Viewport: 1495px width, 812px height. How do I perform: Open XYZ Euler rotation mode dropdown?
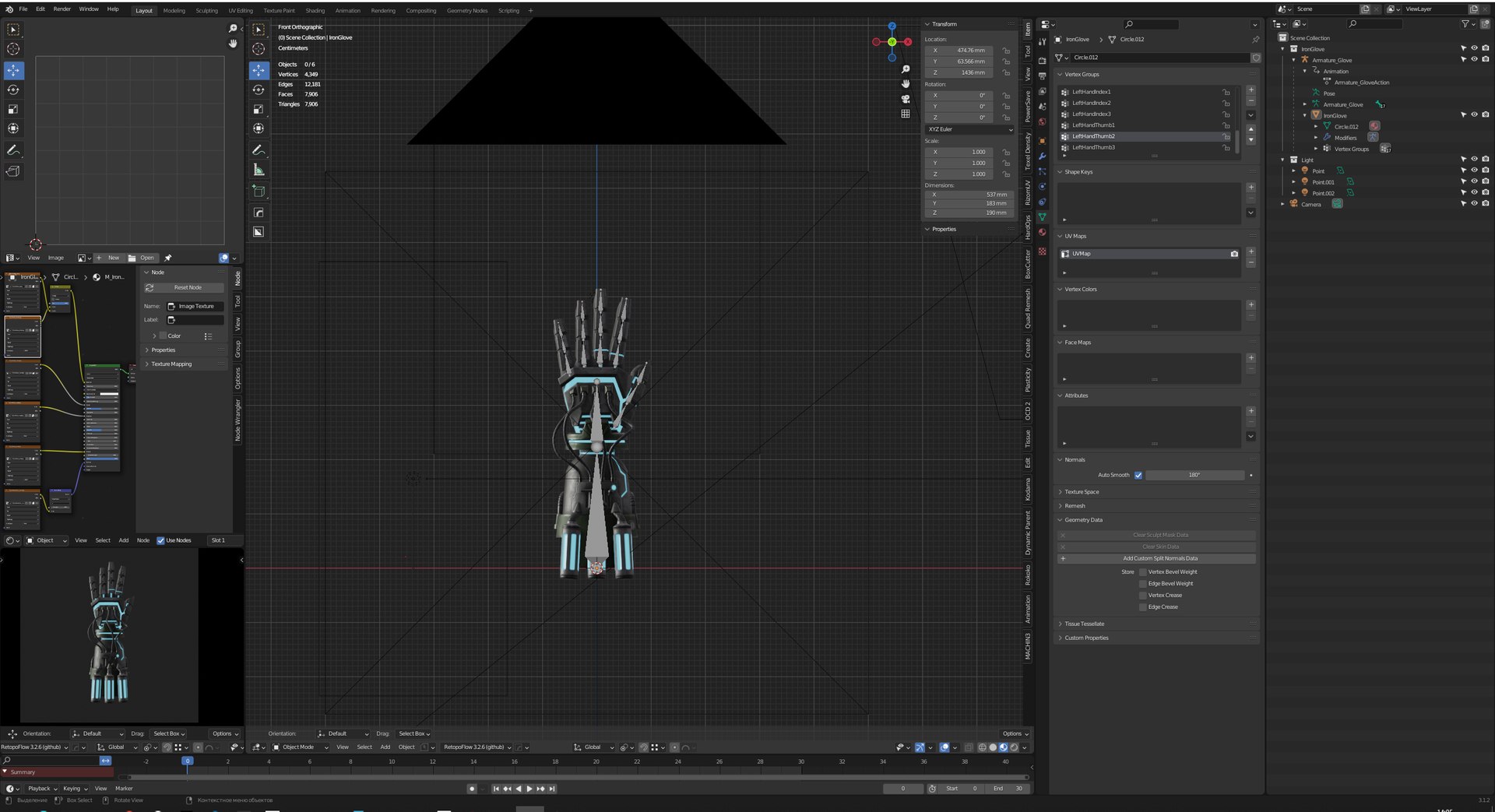[969, 129]
